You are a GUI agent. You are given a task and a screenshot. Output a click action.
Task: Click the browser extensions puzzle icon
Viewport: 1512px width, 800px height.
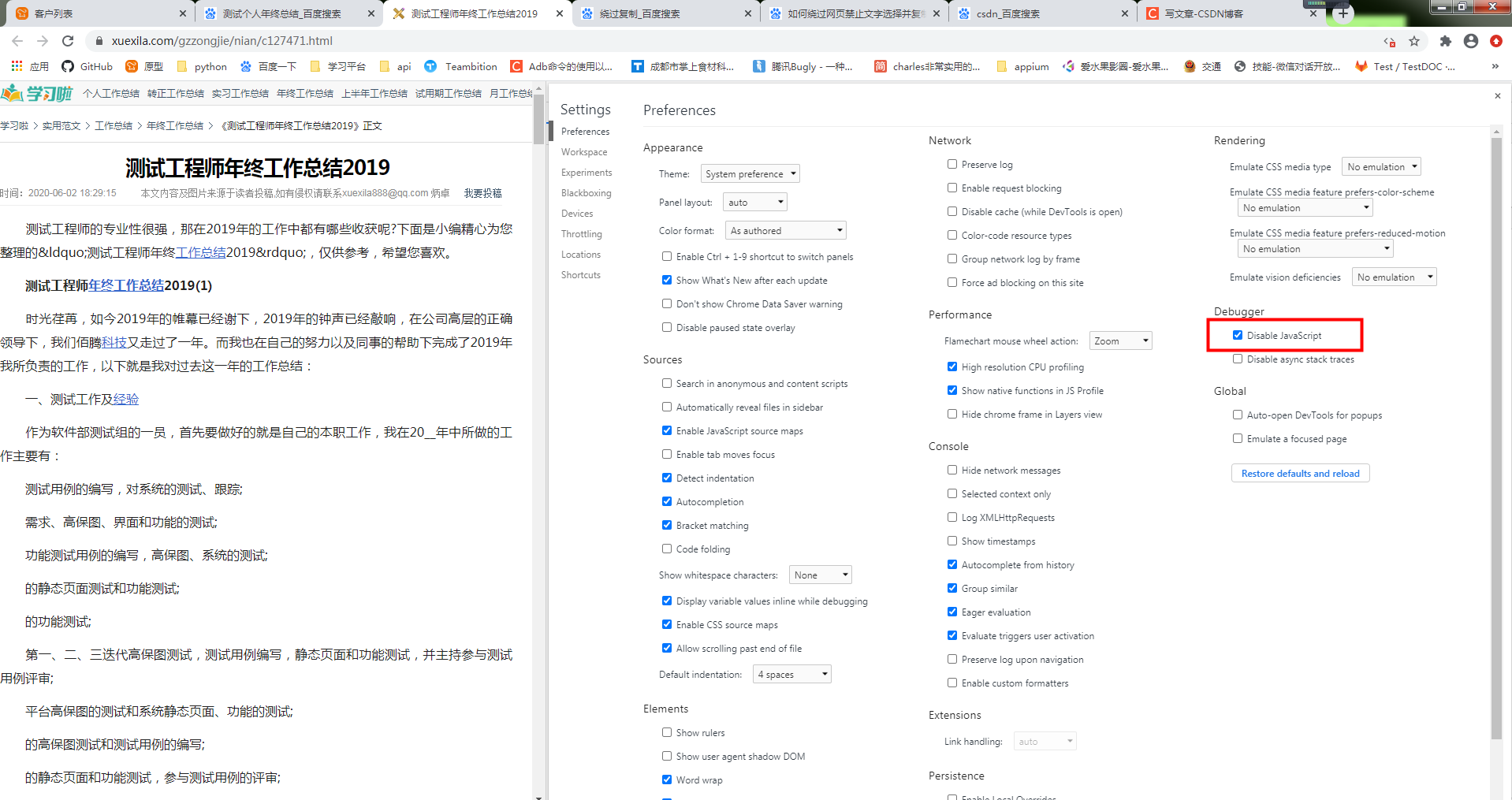[1446, 40]
